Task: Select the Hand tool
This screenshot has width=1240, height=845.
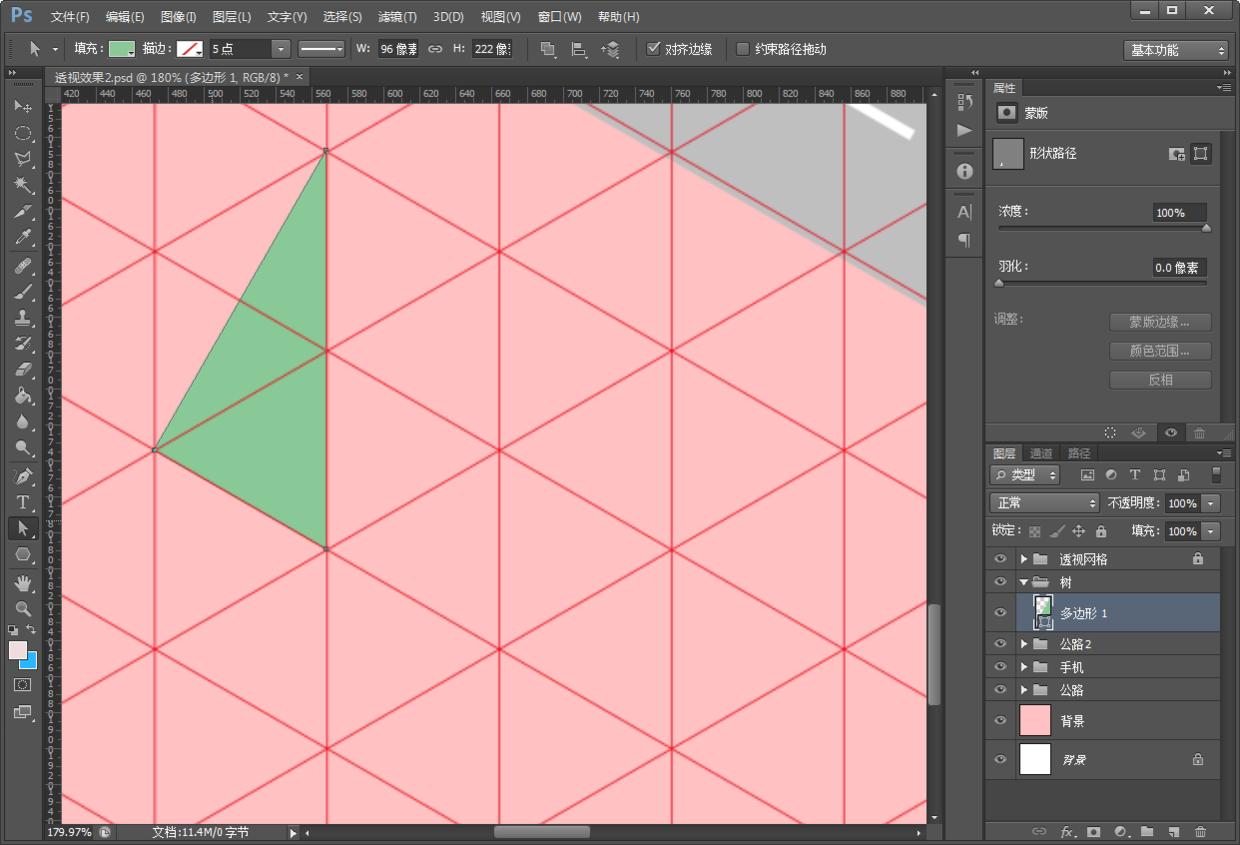Action: click(x=23, y=582)
